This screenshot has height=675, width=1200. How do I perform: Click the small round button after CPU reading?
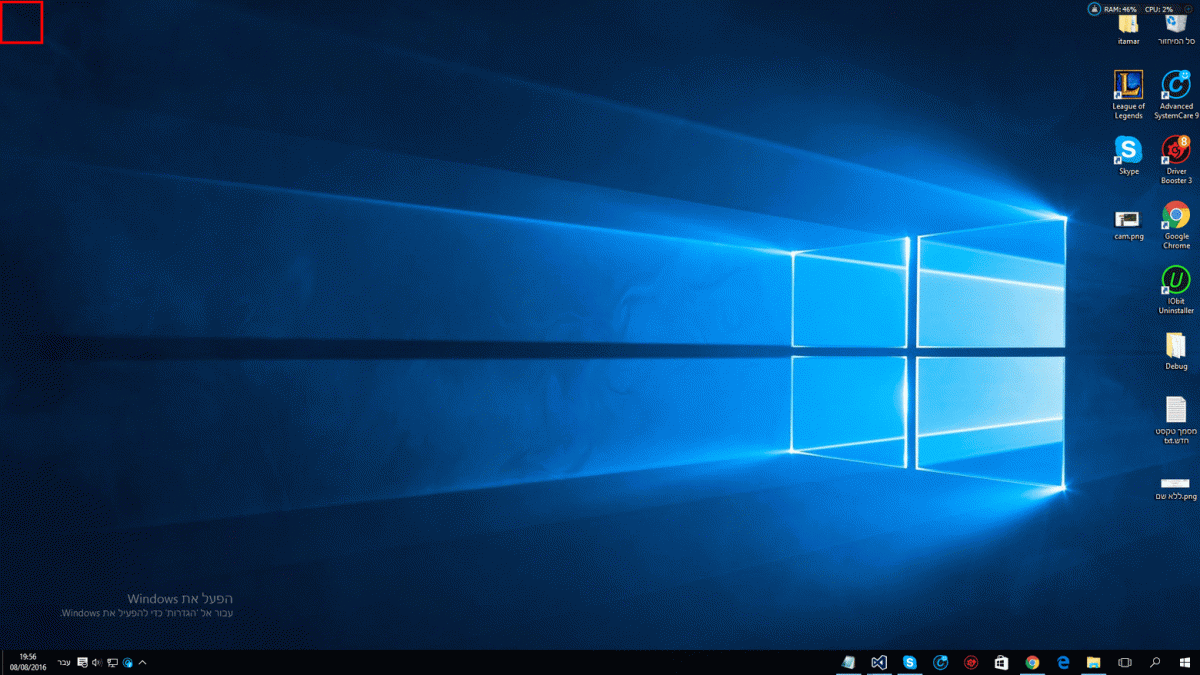(x=1186, y=9)
